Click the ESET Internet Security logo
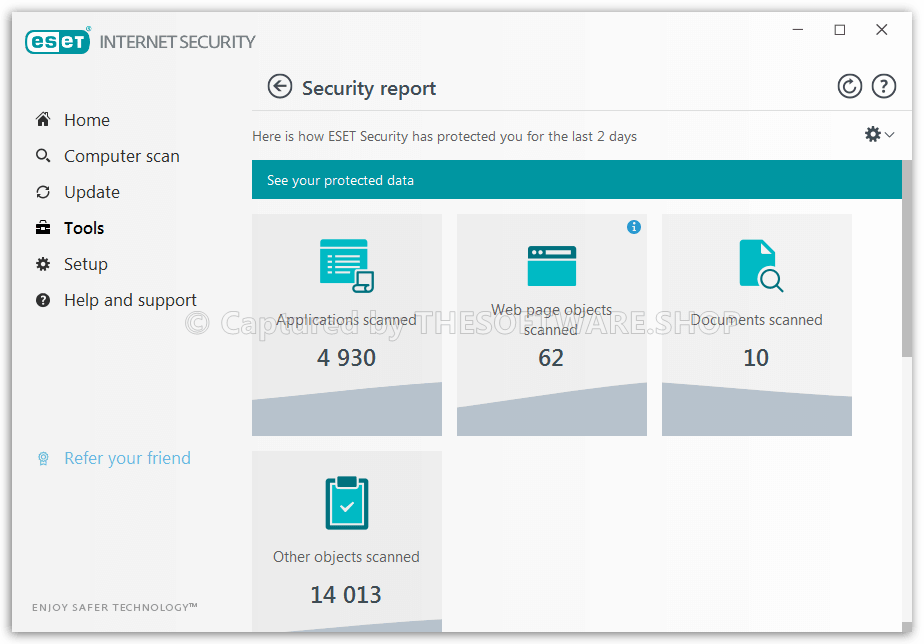The image size is (924, 644). click(141, 41)
